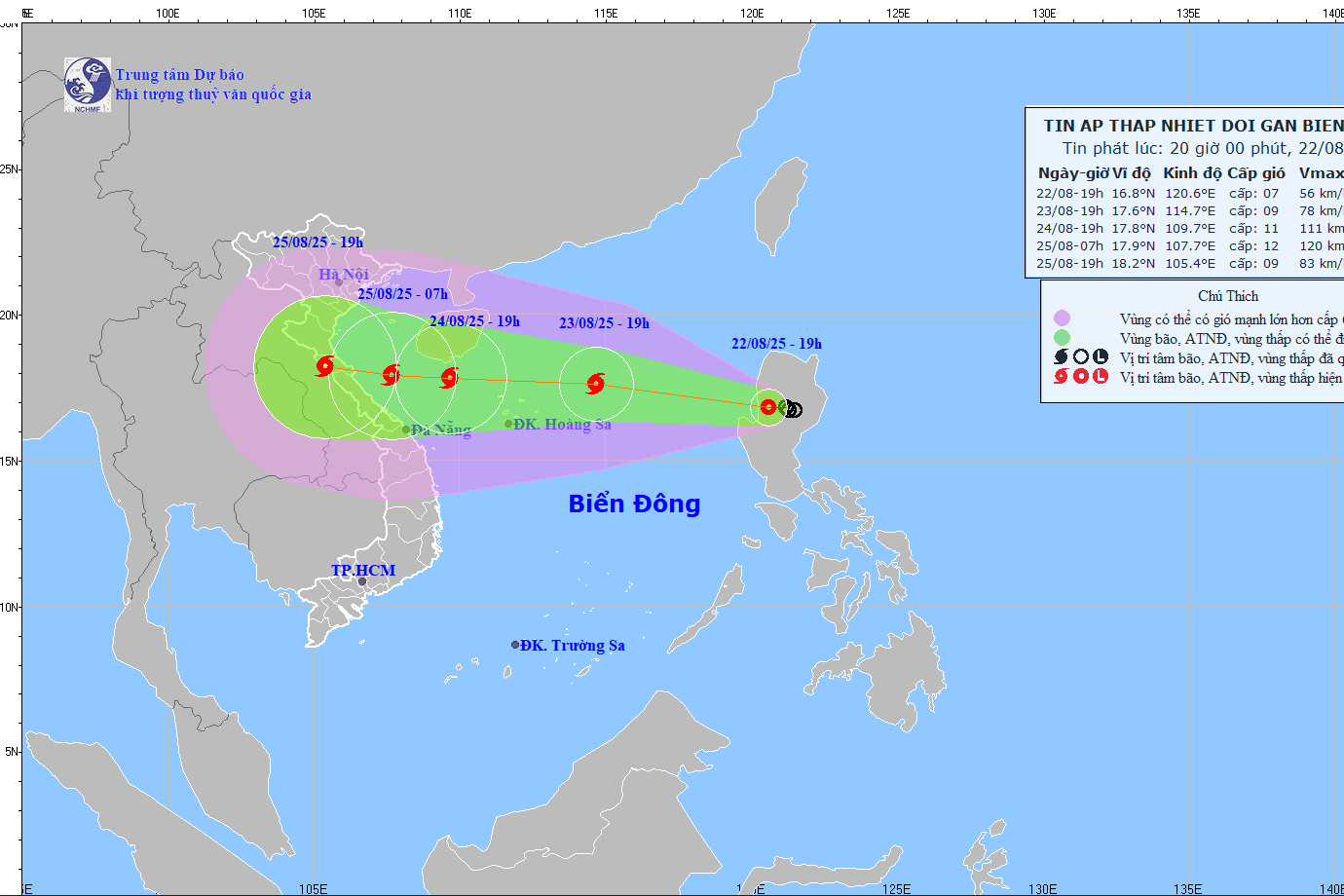This screenshot has height=896, width=1344.
Task: Click the 25/08/25 - 19h forecast time label
Action: 317,243
